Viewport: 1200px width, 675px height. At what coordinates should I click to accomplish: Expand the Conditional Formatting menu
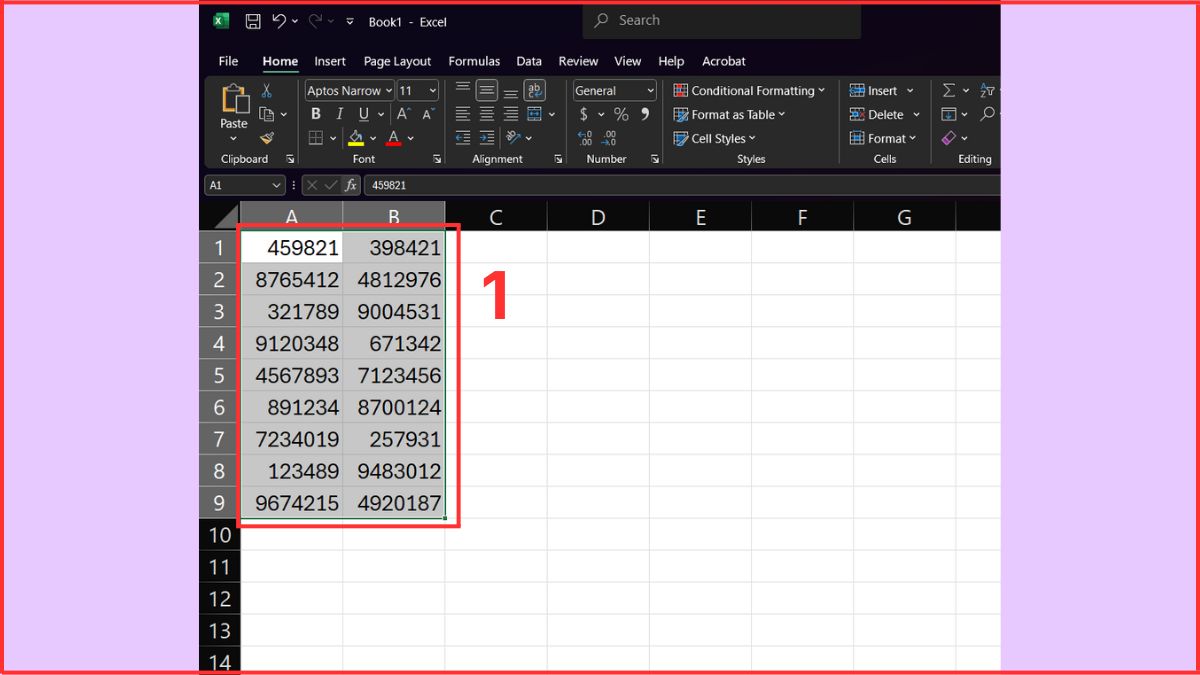(x=750, y=90)
